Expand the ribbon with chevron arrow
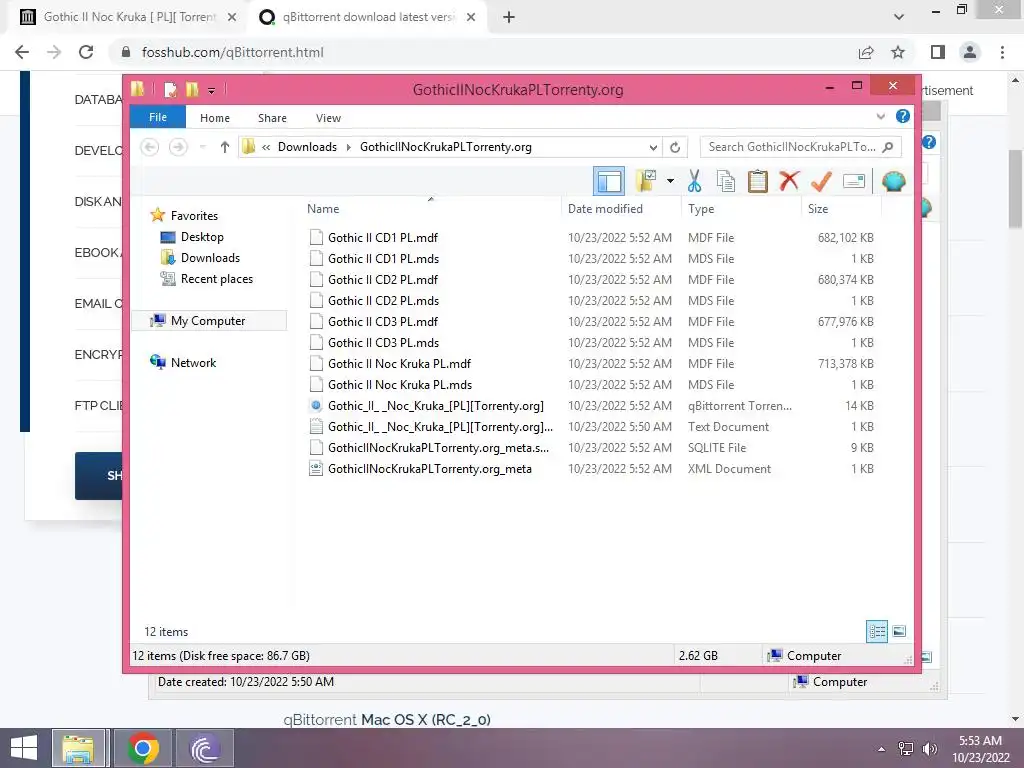1024x768 pixels. [x=880, y=116]
